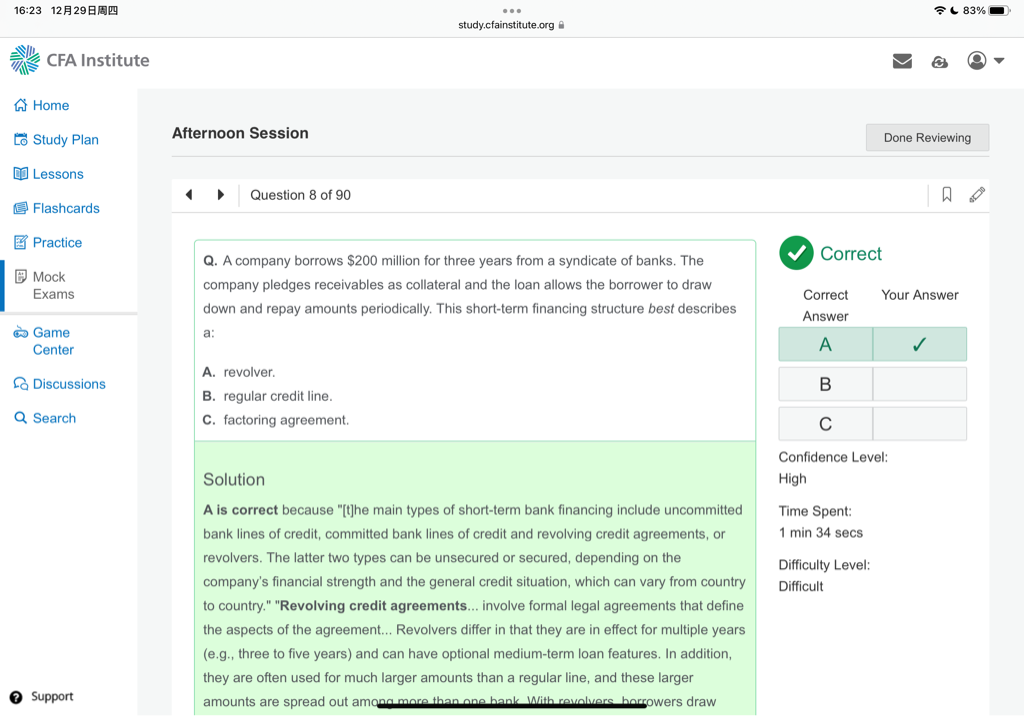
Task: Click the cloud sync icon
Action: (939, 61)
